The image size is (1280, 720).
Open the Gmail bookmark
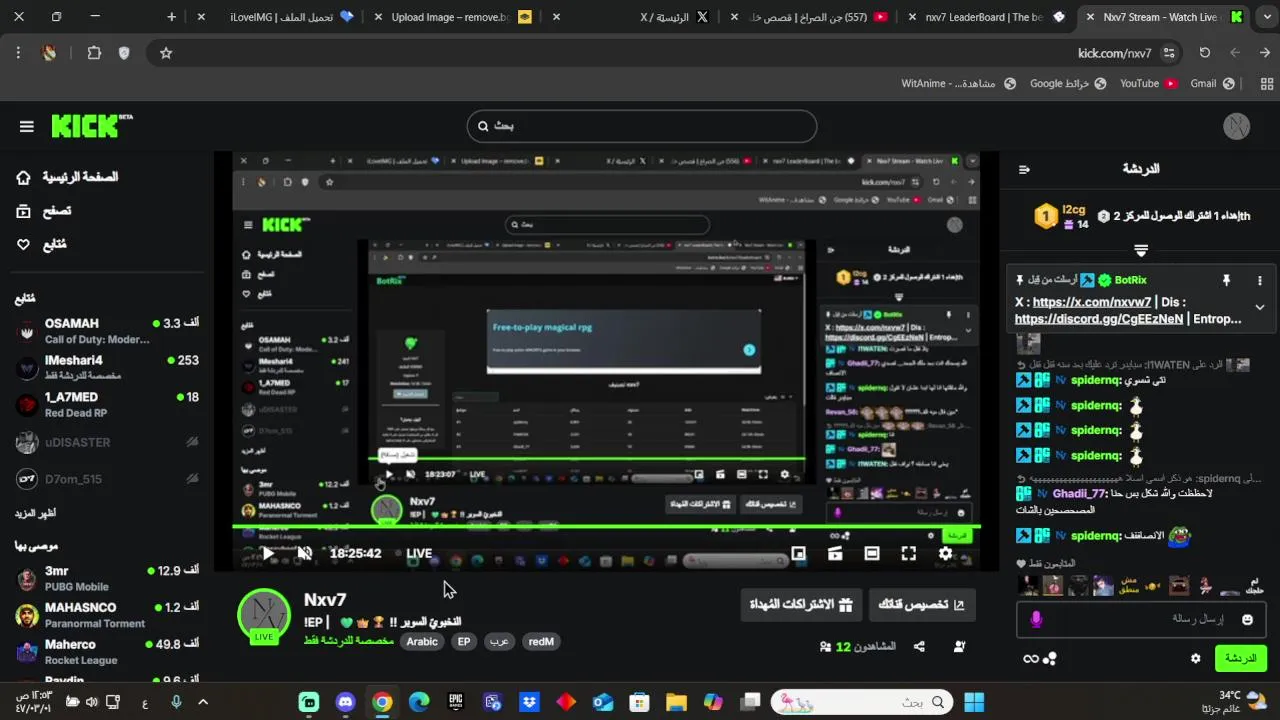click(x=1212, y=84)
